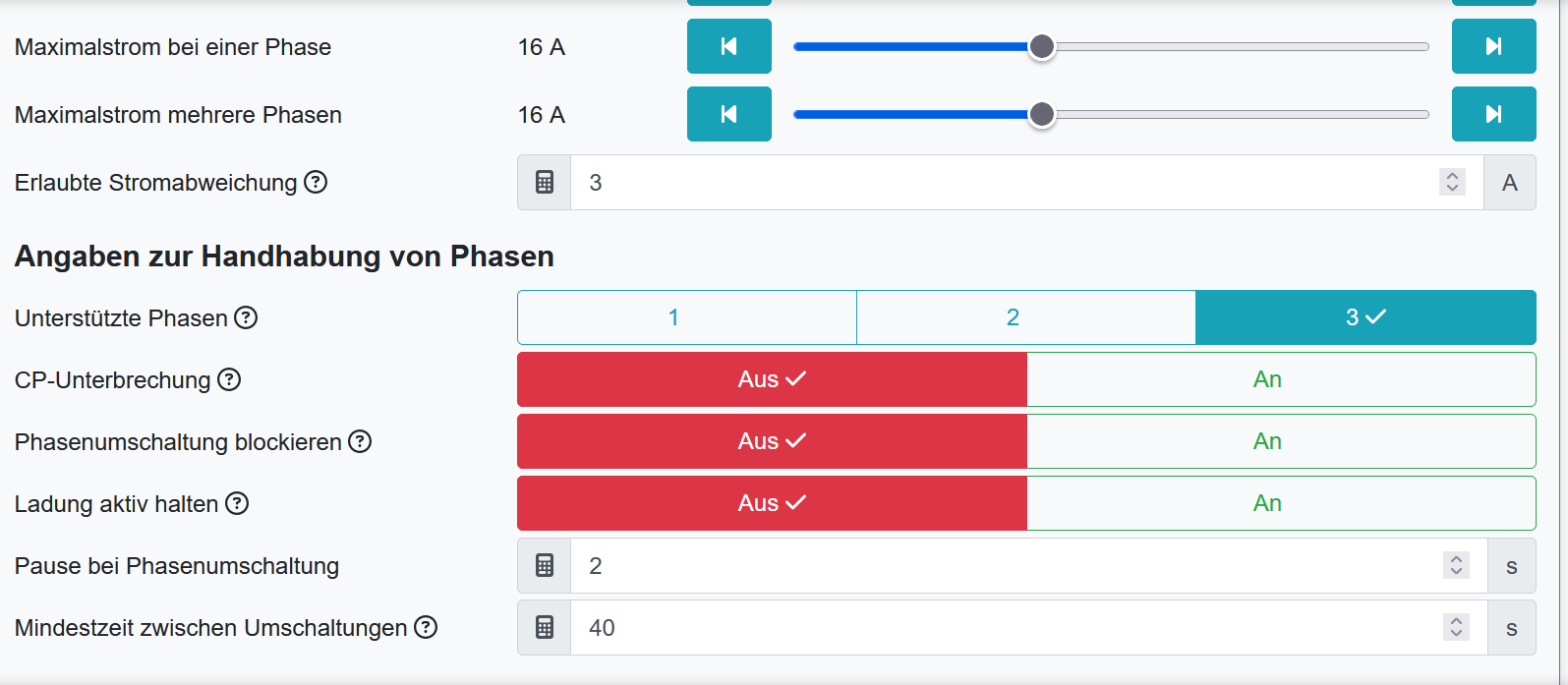This screenshot has width=1568, height=685.
Task: Click calculator icon for Erlaubte Stromabweichung
Action: tap(545, 183)
